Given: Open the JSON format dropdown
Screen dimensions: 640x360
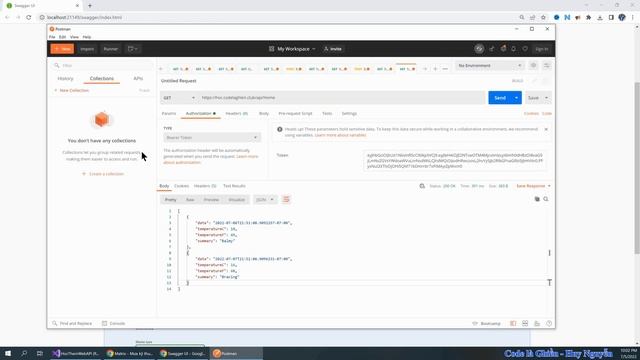Looking at the screenshot, I should (264, 200).
